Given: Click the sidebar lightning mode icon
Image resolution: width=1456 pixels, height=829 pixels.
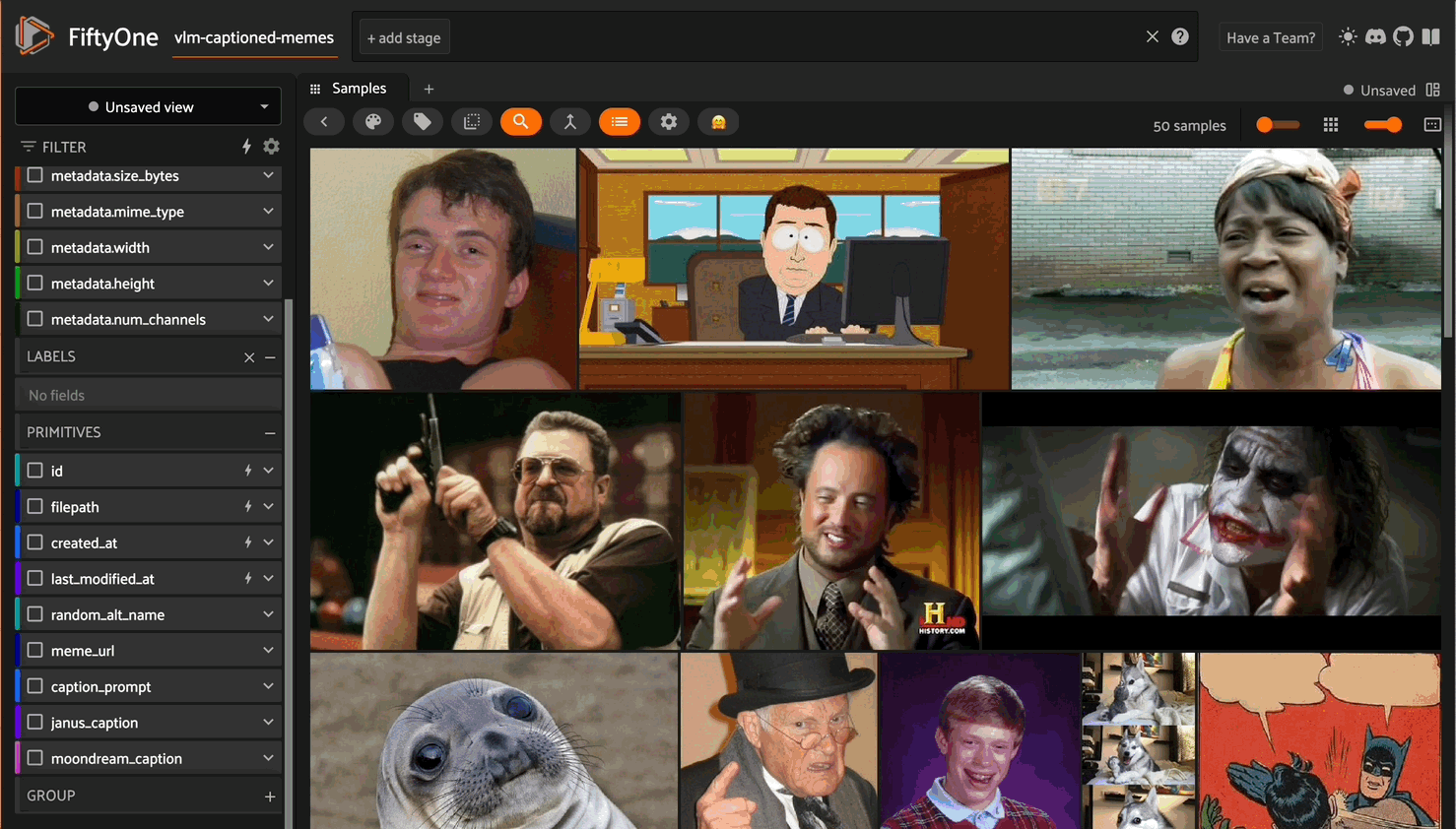Looking at the screenshot, I should click(x=246, y=147).
